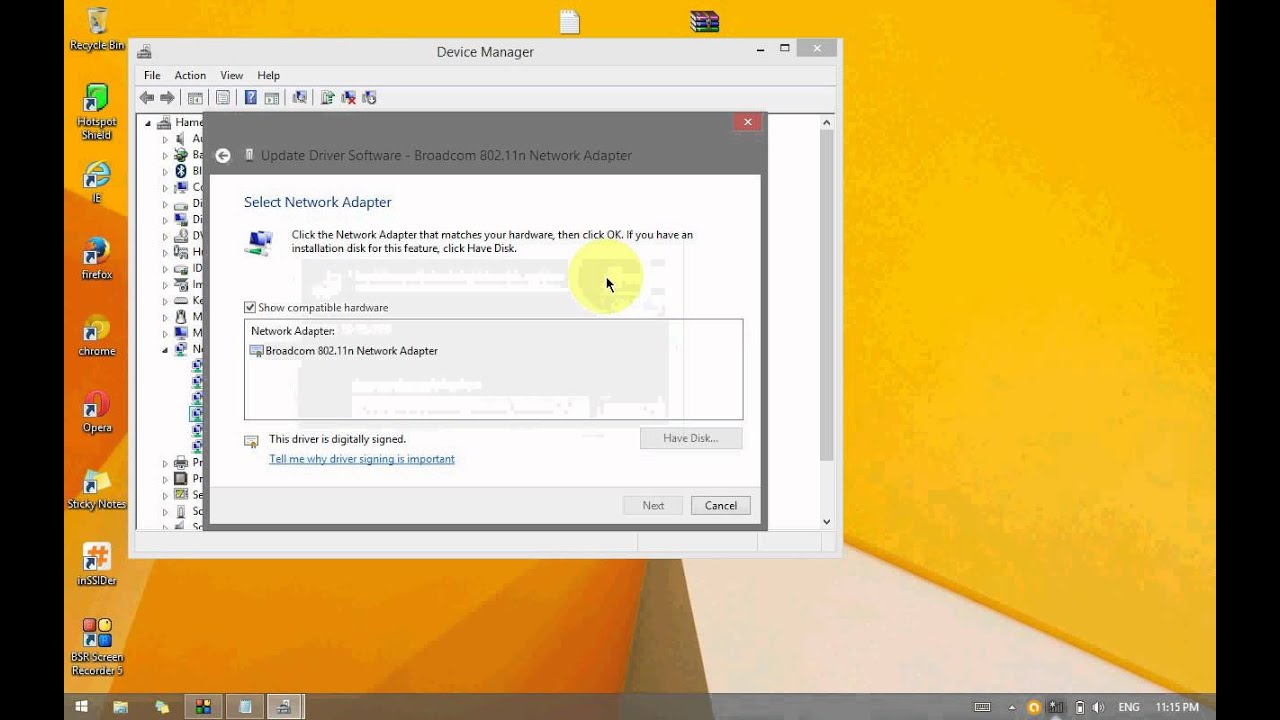Open Recycle Bin on the desktop
The width and height of the screenshot is (1280, 720).
96,29
